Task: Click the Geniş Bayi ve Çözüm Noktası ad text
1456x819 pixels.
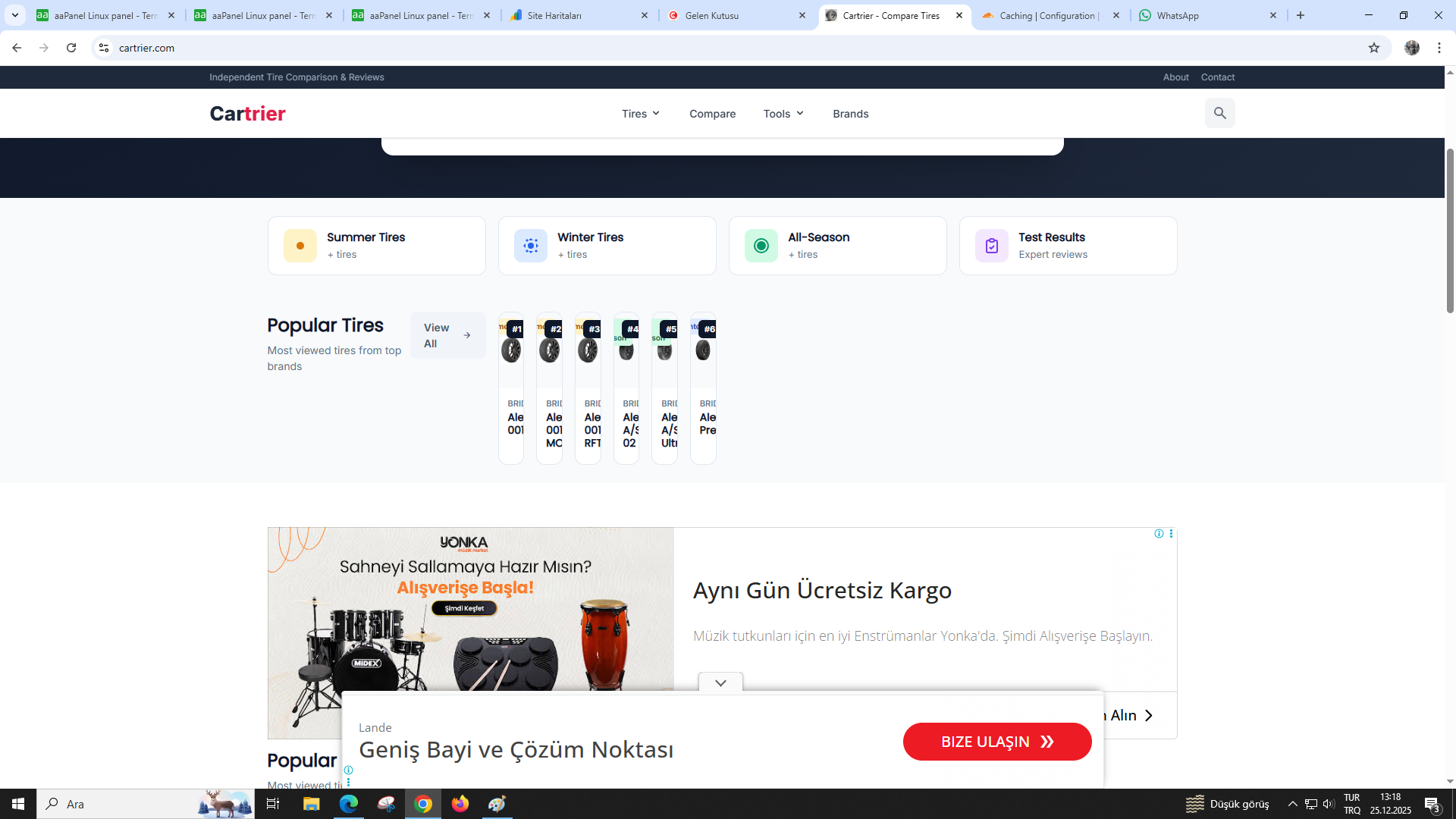Action: tap(516, 749)
